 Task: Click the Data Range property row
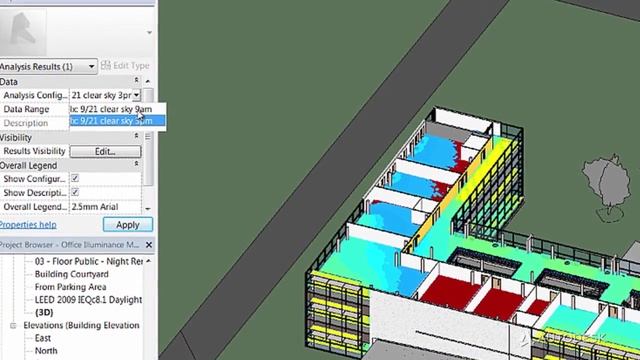(x=35, y=109)
